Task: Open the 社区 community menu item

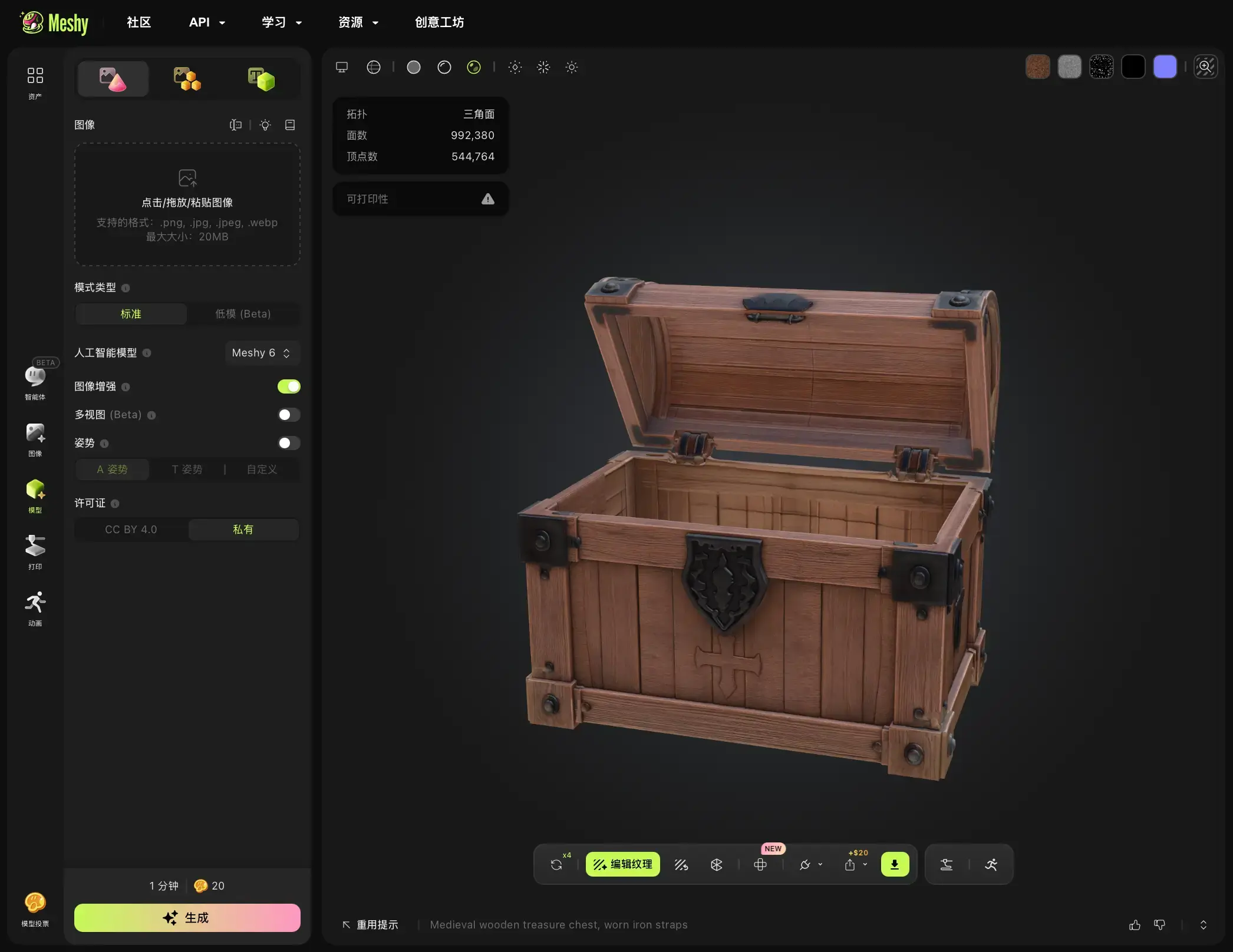Action: [139, 22]
